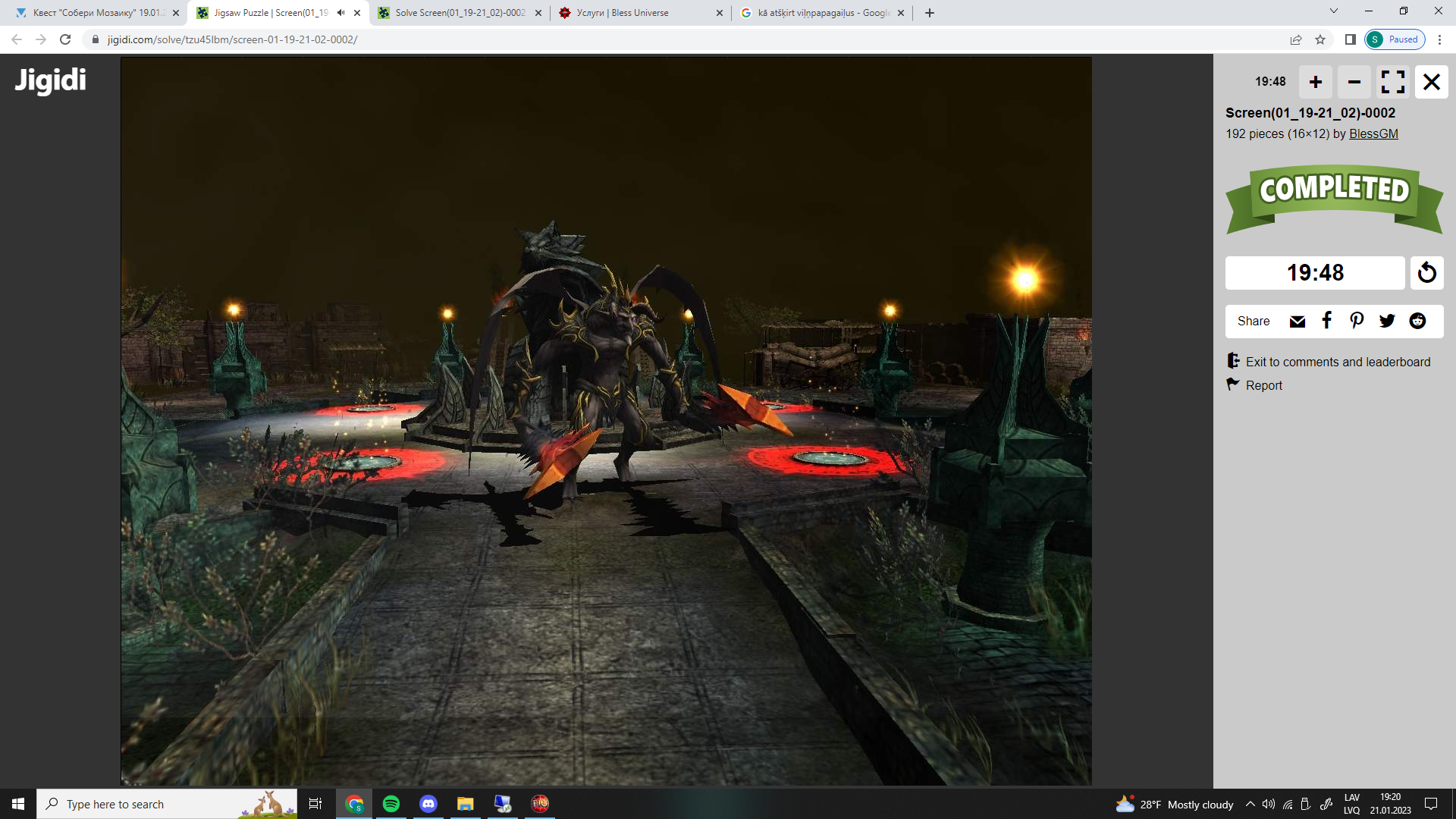Image resolution: width=1456 pixels, height=819 pixels.
Task: Close the puzzle side panel with X
Action: (1432, 82)
